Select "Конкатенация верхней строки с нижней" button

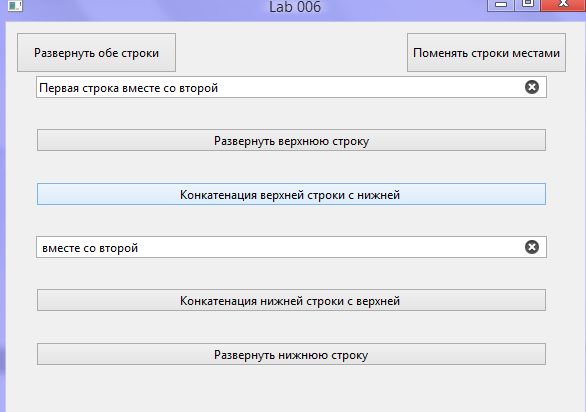(x=291, y=194)
